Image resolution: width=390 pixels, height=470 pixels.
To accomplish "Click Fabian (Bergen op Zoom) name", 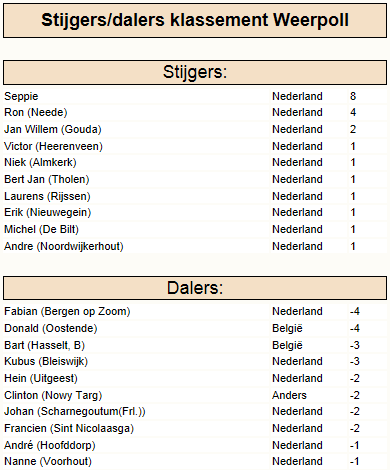I will (67, 311).
